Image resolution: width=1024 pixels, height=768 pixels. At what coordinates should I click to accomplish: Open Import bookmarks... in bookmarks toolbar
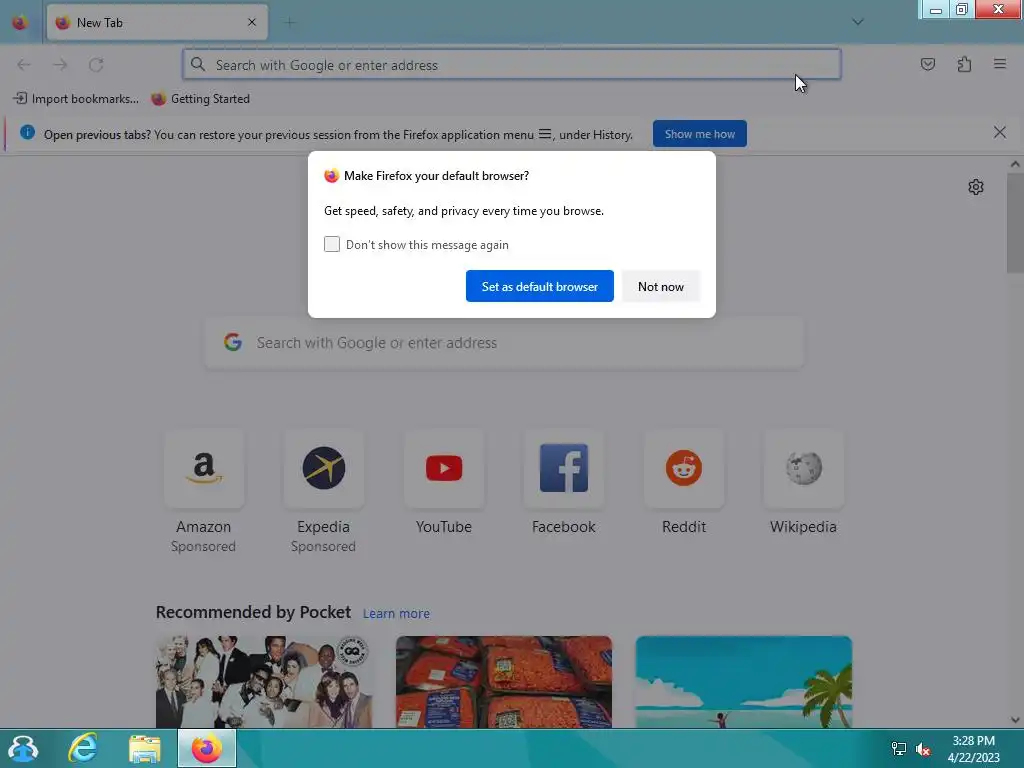(x=76, y=99)
